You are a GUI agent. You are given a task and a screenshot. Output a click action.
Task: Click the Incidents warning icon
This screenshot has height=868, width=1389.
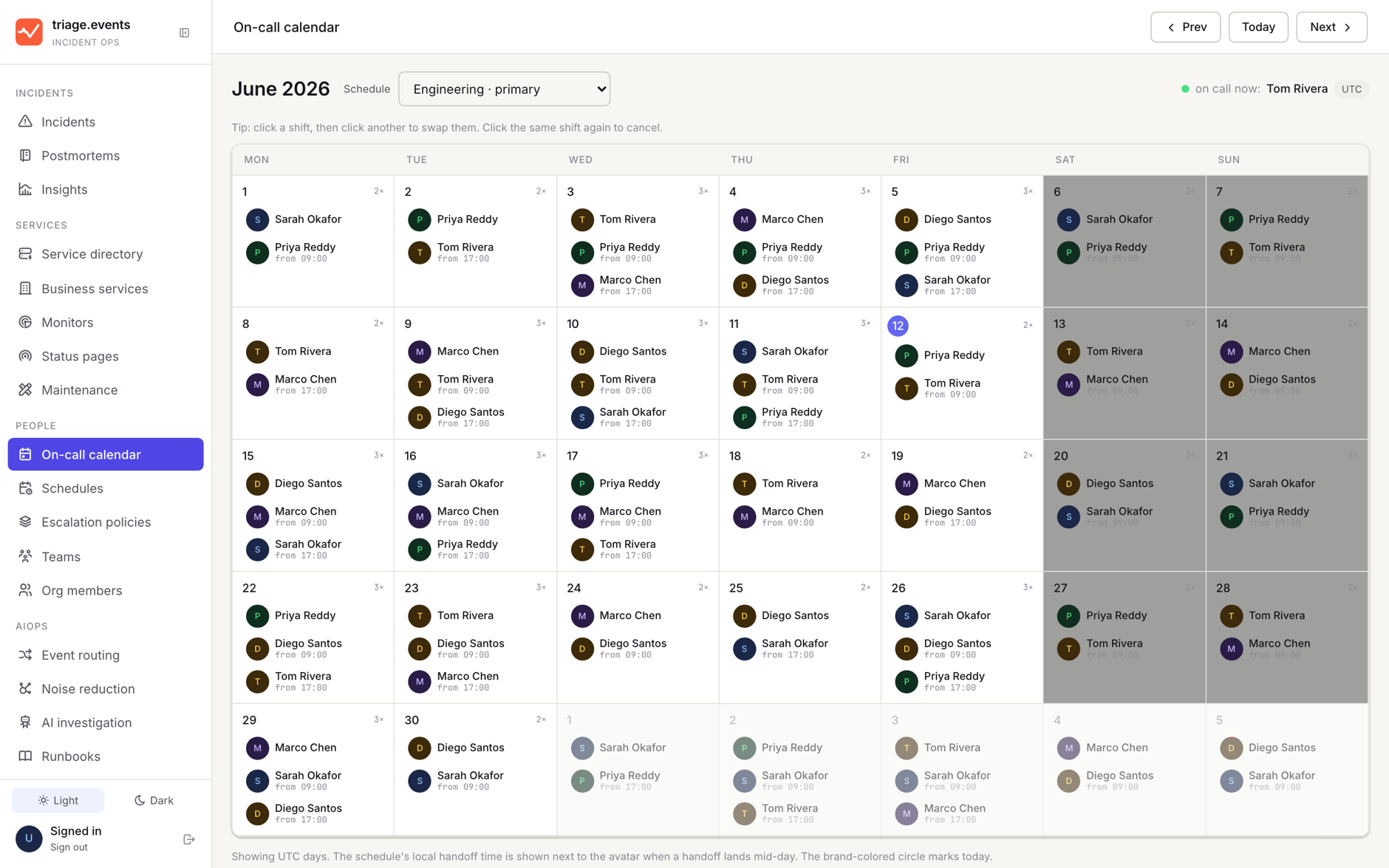25,121
